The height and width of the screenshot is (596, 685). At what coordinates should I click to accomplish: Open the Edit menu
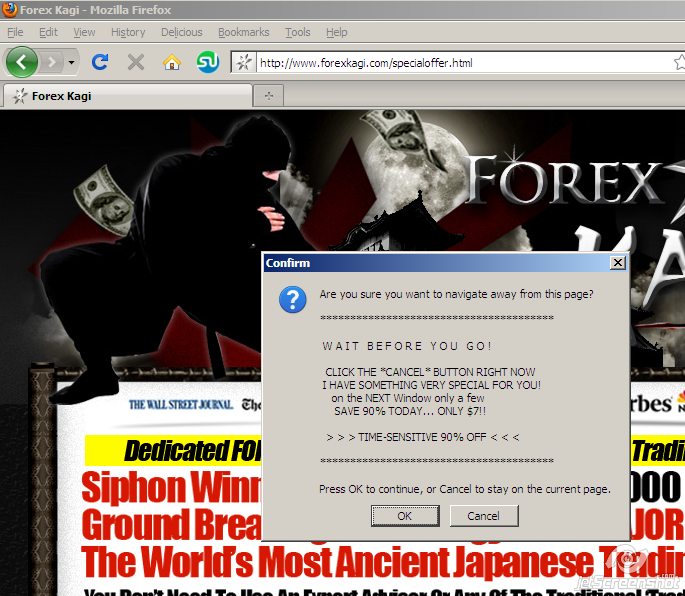tap(48, 32)
